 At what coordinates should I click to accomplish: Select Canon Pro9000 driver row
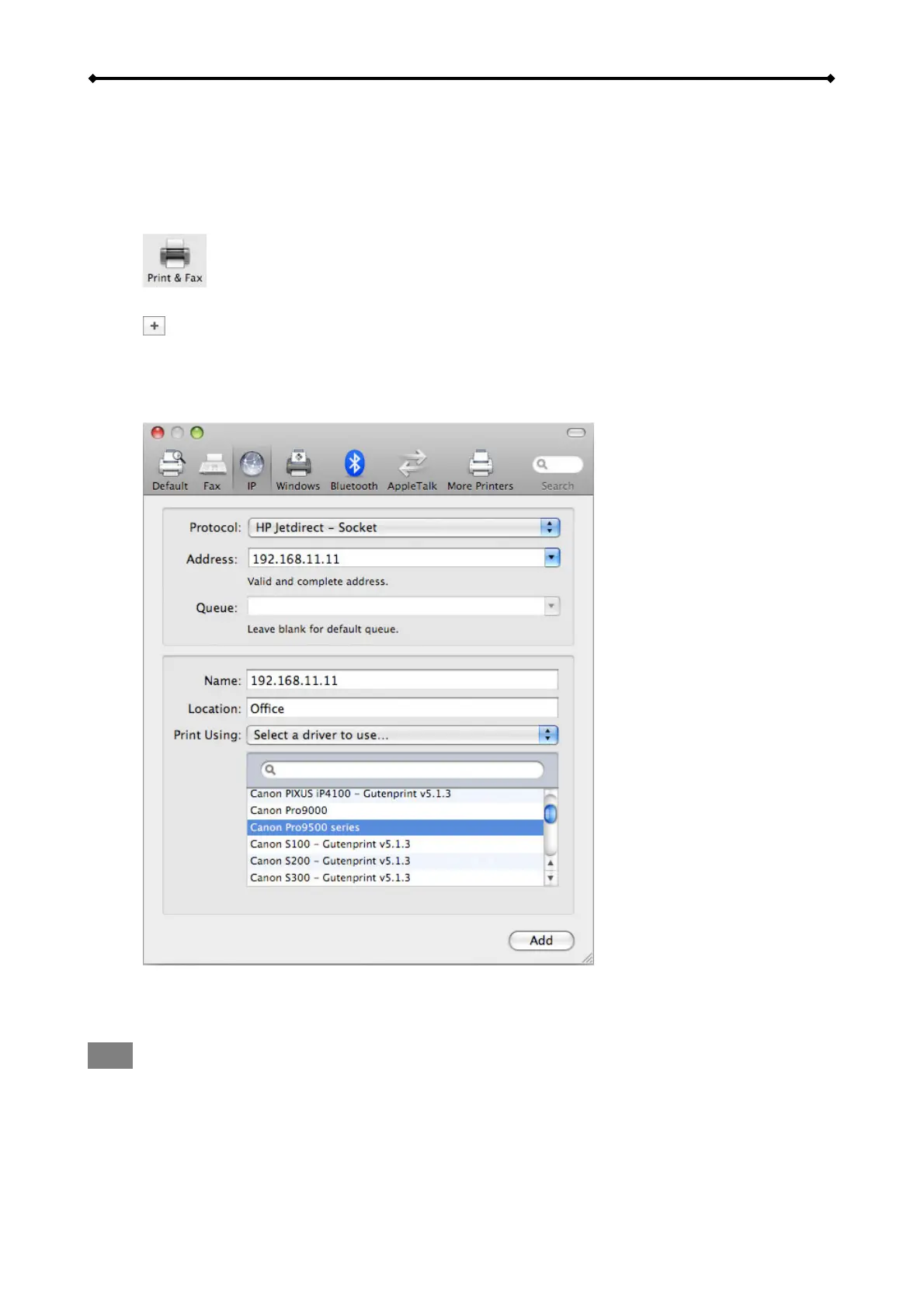[x=395, y=810]
